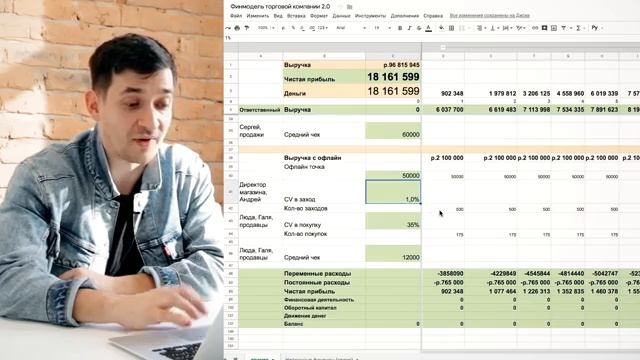Open text wrapping dropdown
This screenshot has height=360, width=640.
pos(507,28)
